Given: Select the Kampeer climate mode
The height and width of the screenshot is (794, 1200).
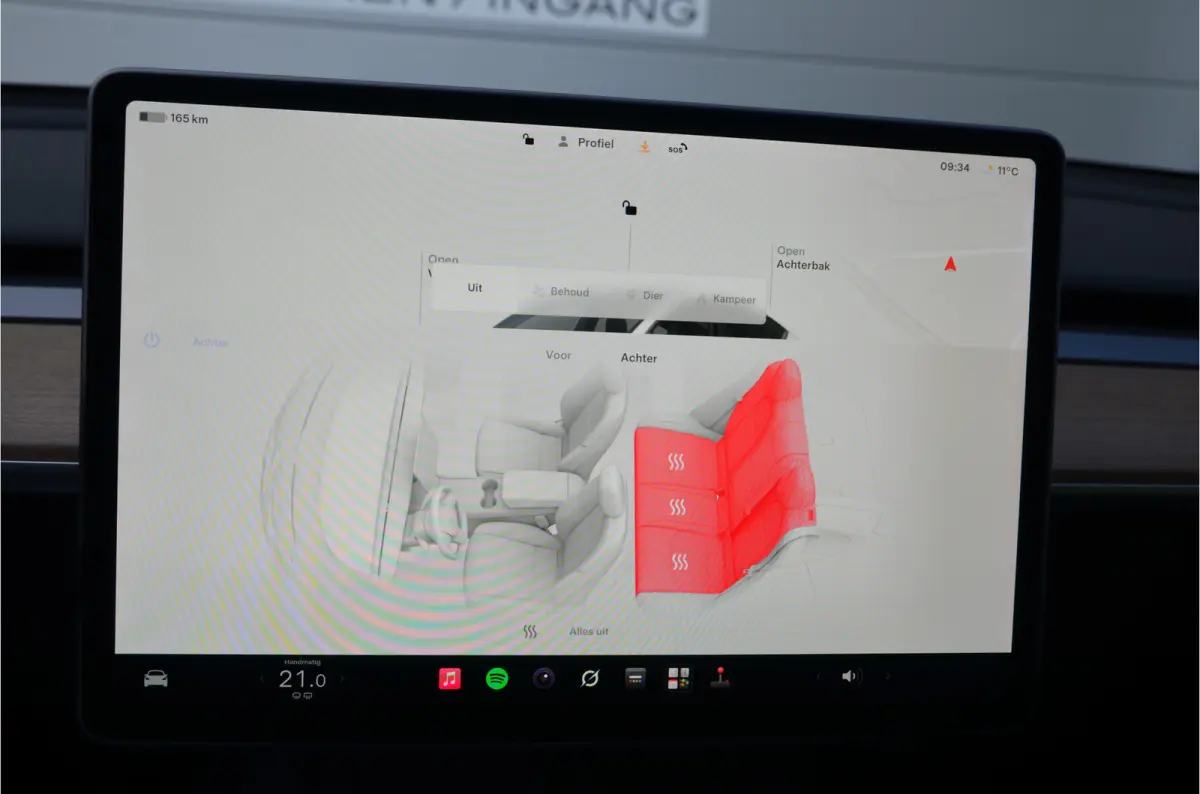Looking at the screenshot, I should 727,299.
